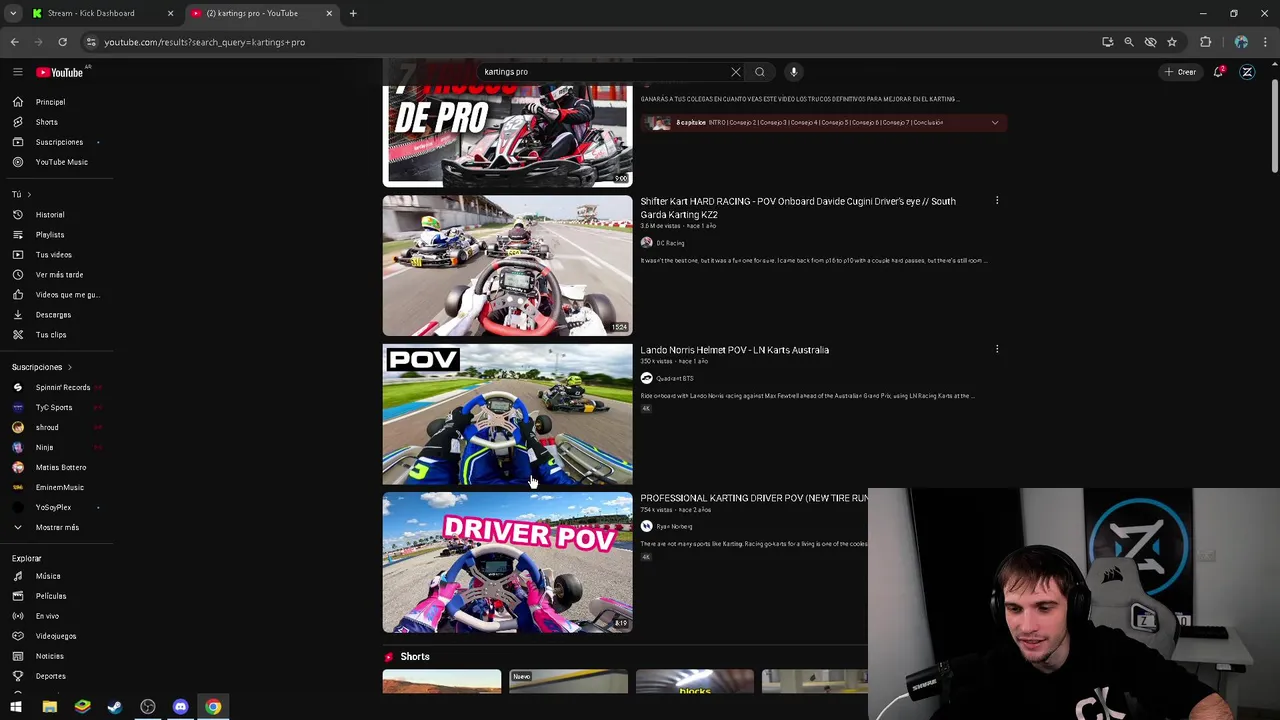Open Películas in the Explorar section

pyautogui.click(x=50, y=596)
